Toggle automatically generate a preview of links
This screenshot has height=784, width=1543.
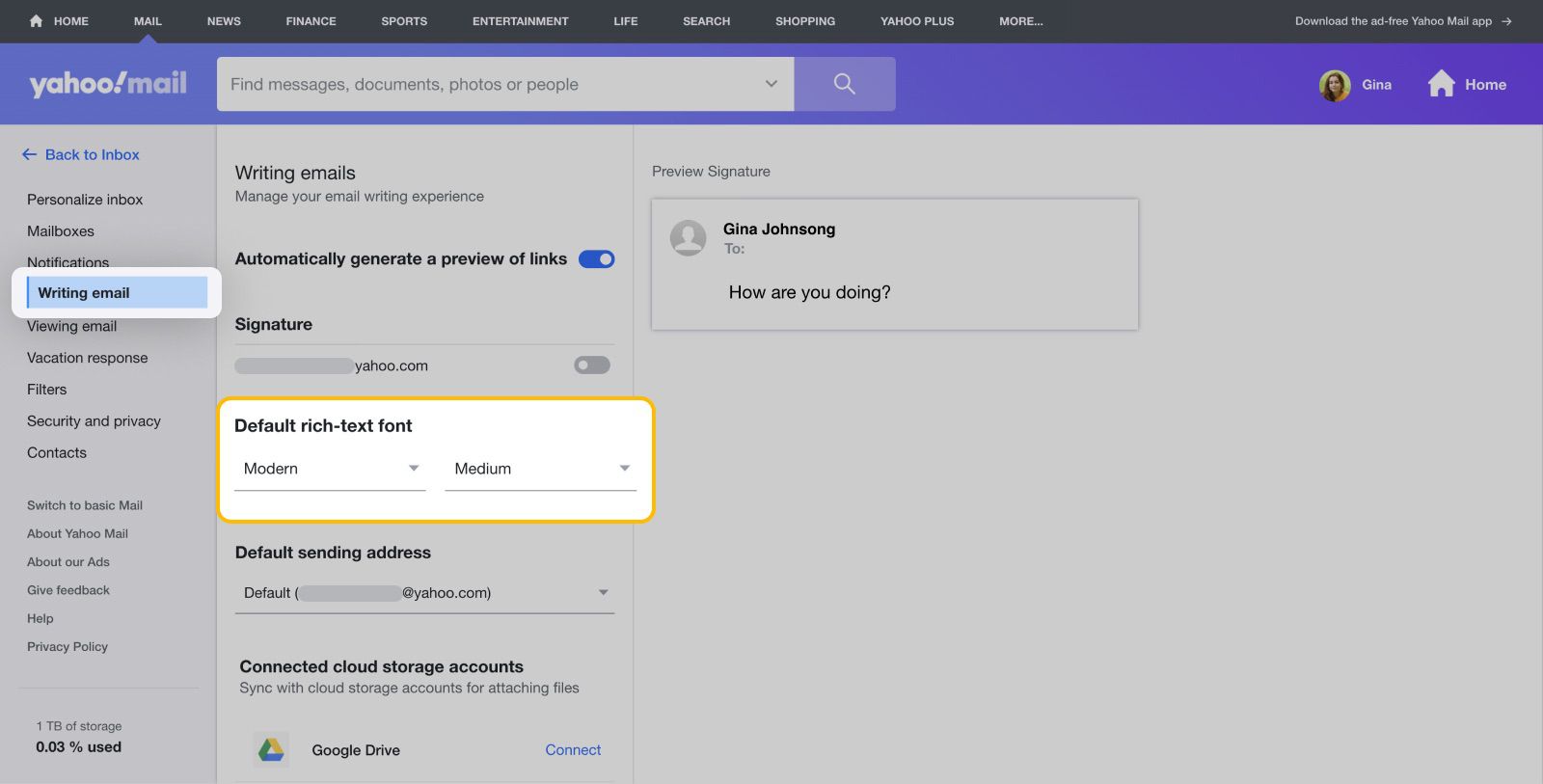(x=596, y=258)
